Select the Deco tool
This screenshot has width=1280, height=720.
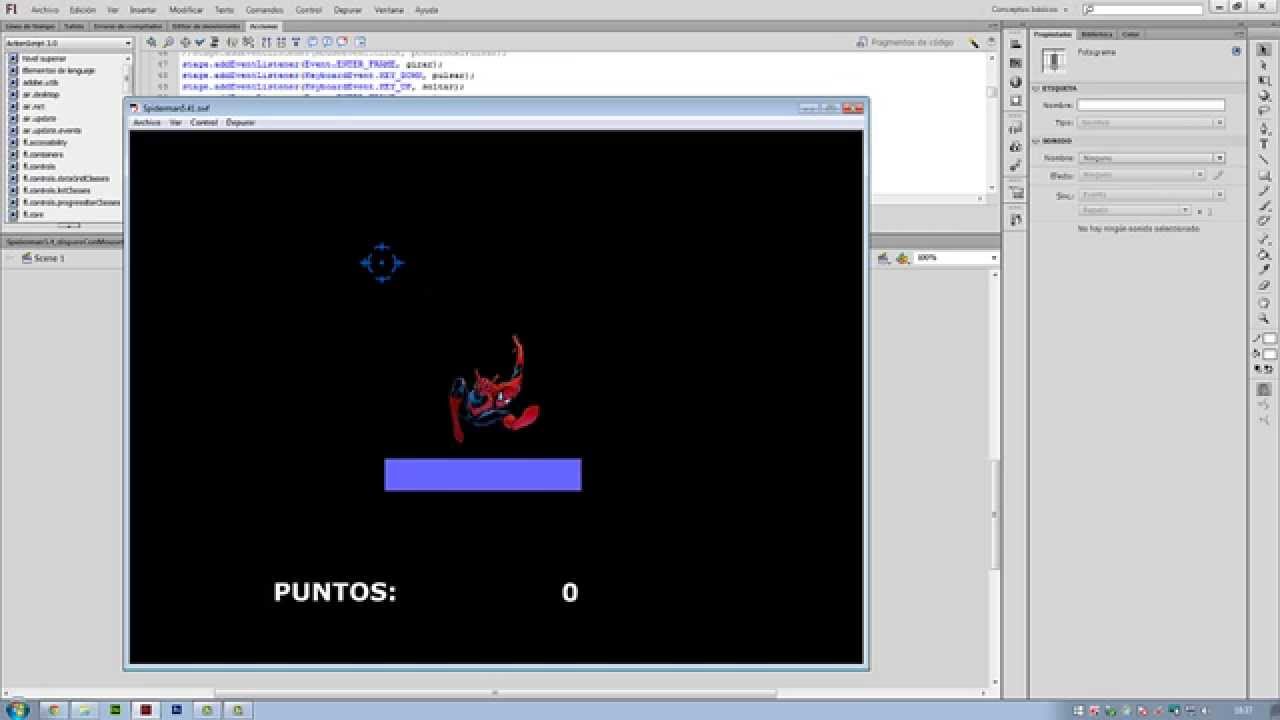click(1264, 221)
